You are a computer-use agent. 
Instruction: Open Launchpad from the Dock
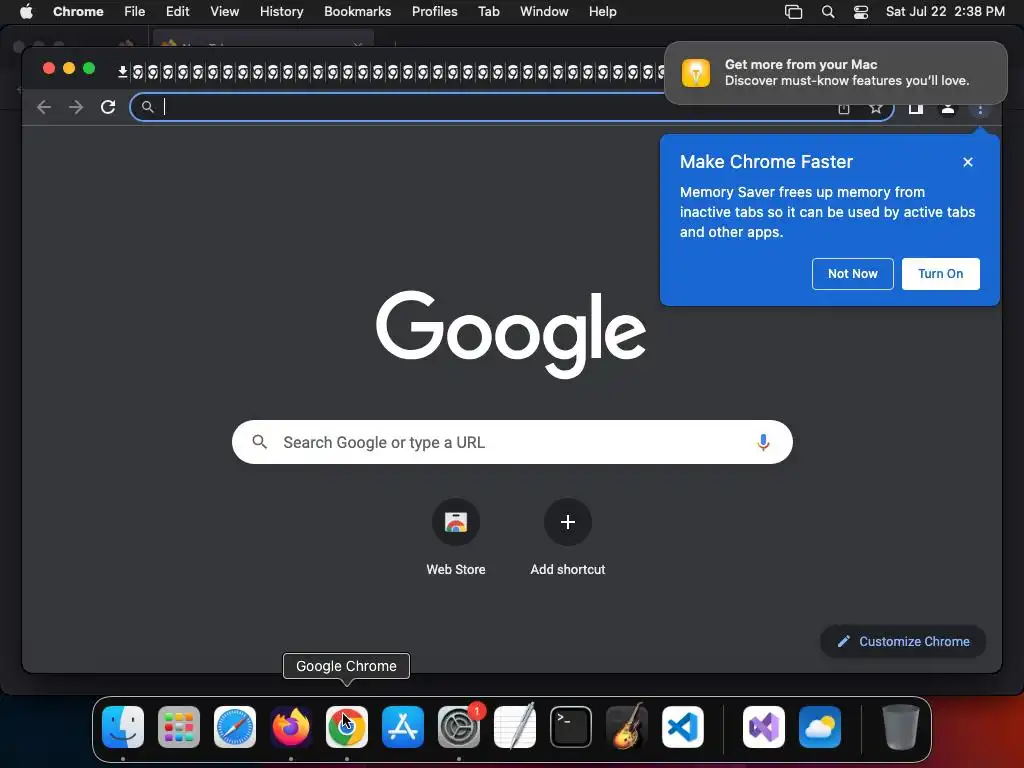[179, 727]
